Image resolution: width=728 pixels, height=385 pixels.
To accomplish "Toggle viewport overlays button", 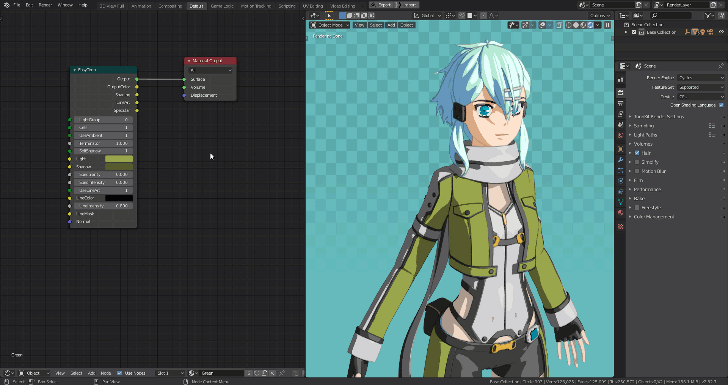I will [x=542, y=25].
